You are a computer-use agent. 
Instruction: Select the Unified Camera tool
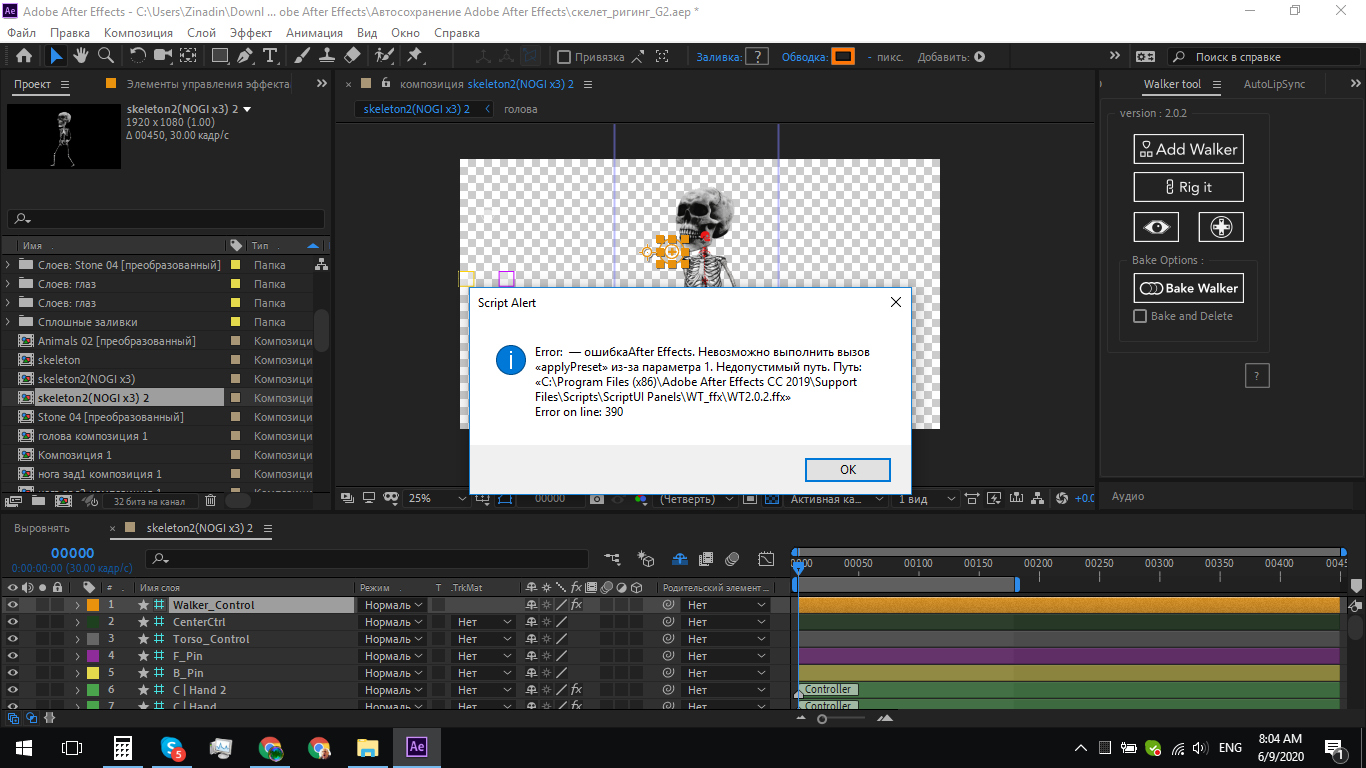tap(162, 56)
